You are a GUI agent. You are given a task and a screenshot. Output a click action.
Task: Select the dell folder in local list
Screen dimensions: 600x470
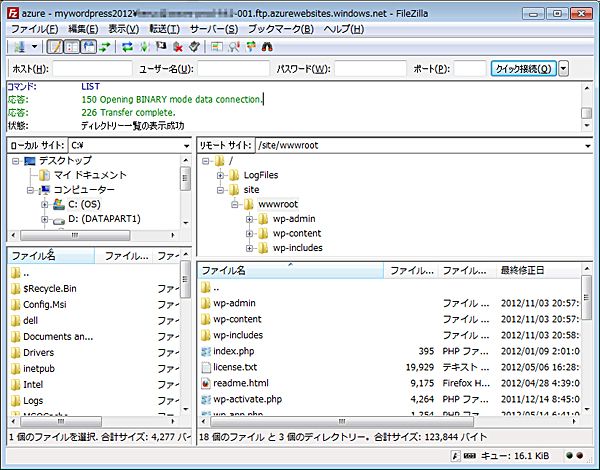coord(94,321)
